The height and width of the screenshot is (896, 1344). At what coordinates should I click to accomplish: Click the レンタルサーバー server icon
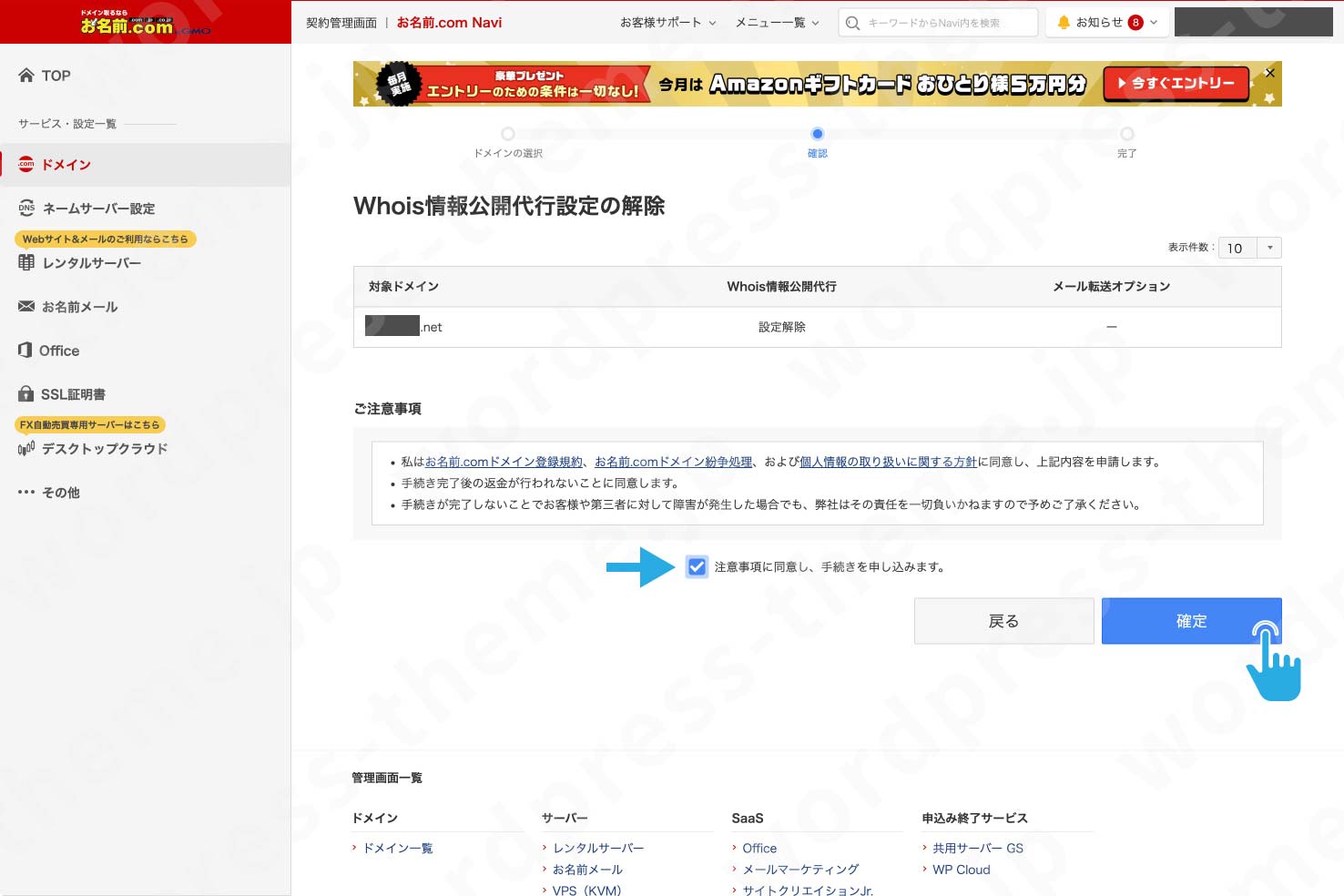pos(26,262)
